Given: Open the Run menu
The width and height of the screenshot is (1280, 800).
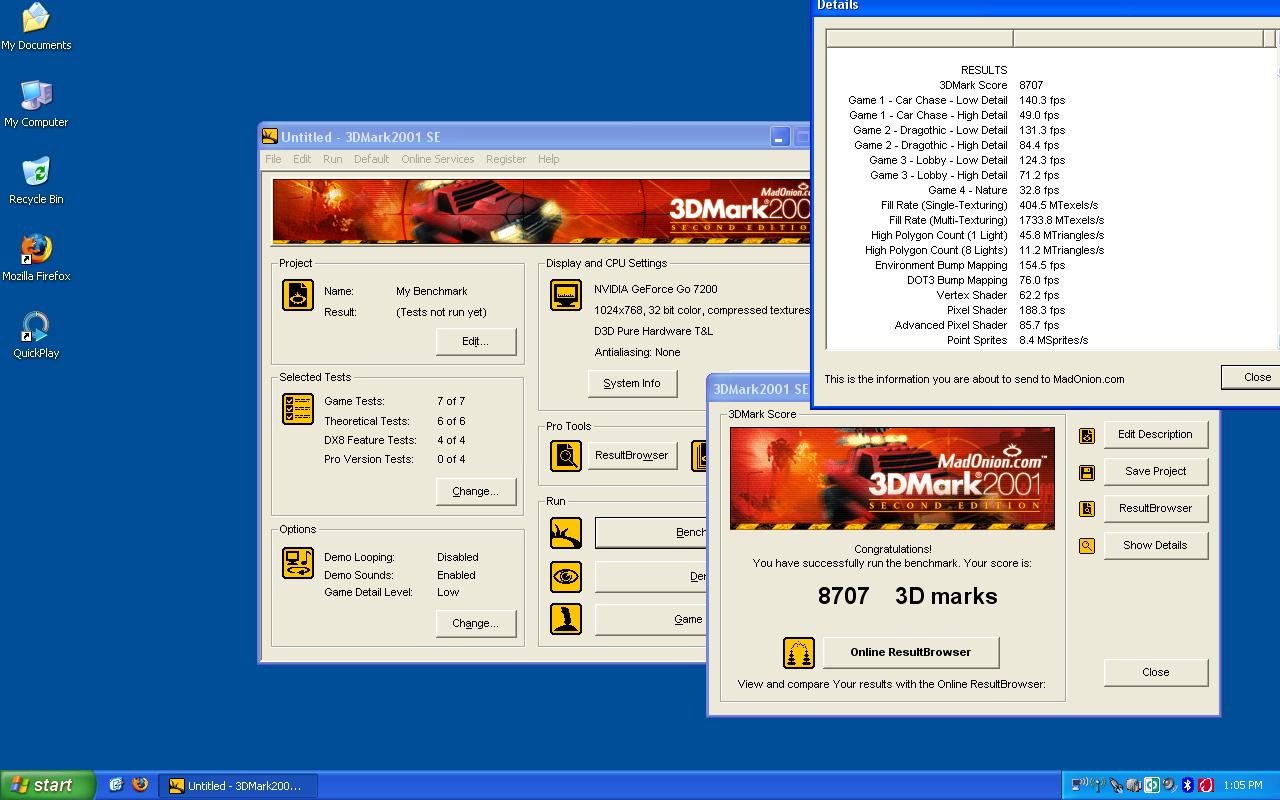Looking at the screenshot, I should (x=332, y=159).
